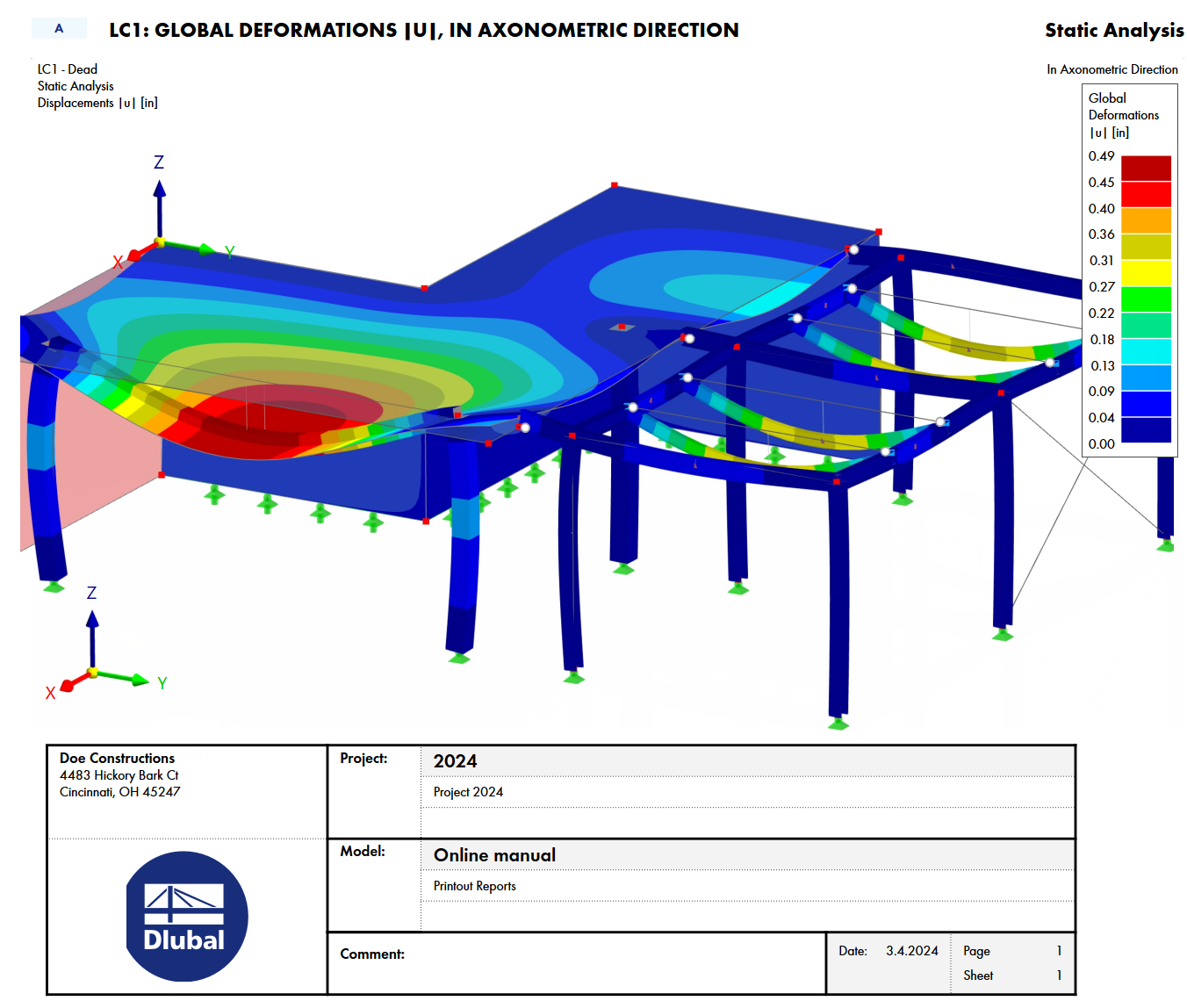Click the blue 'A' badge beside the title
The height and width of the screenshot is (1008, 1187).
(x=59, y=28)
